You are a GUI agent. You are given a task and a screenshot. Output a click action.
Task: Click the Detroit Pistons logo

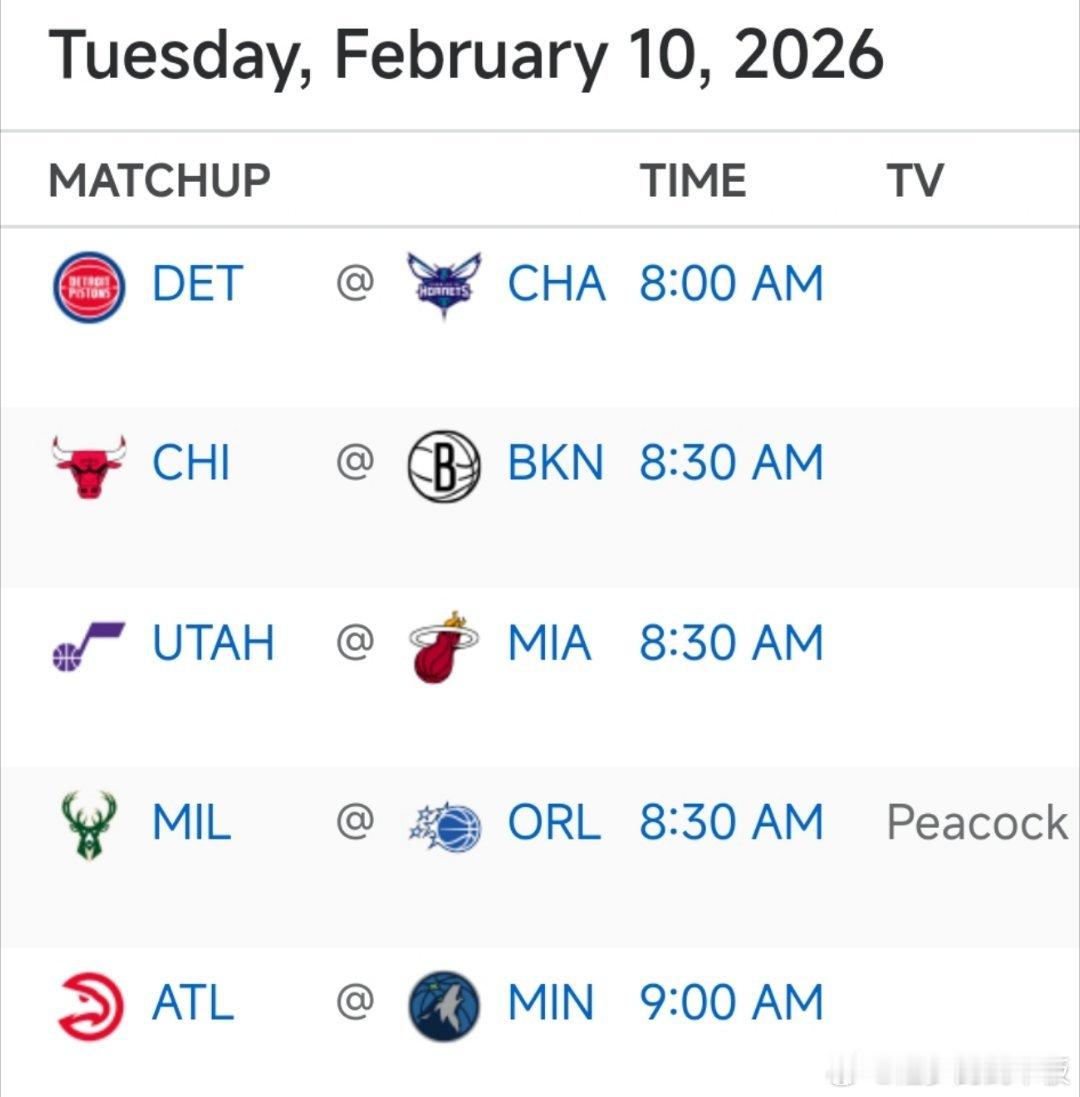click(x=88, y=286)
